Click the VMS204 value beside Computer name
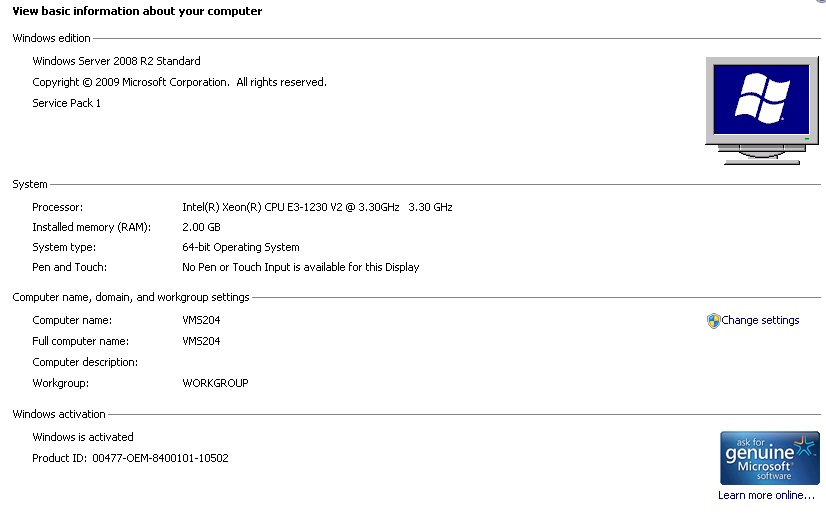This screenshot has width=826, height=524. click(x=201, y=320)
